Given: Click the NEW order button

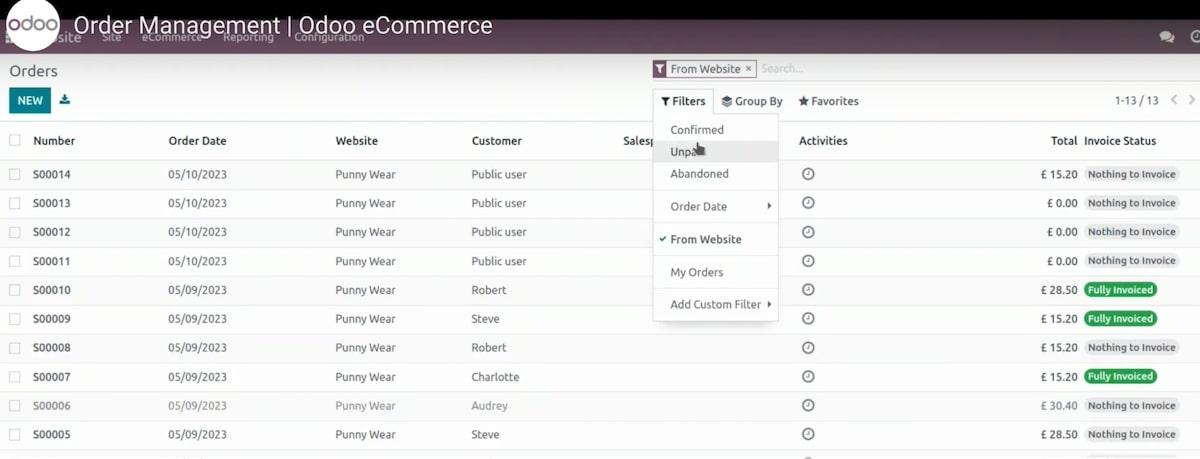Looking at the screenshot, I should (30, 100).
